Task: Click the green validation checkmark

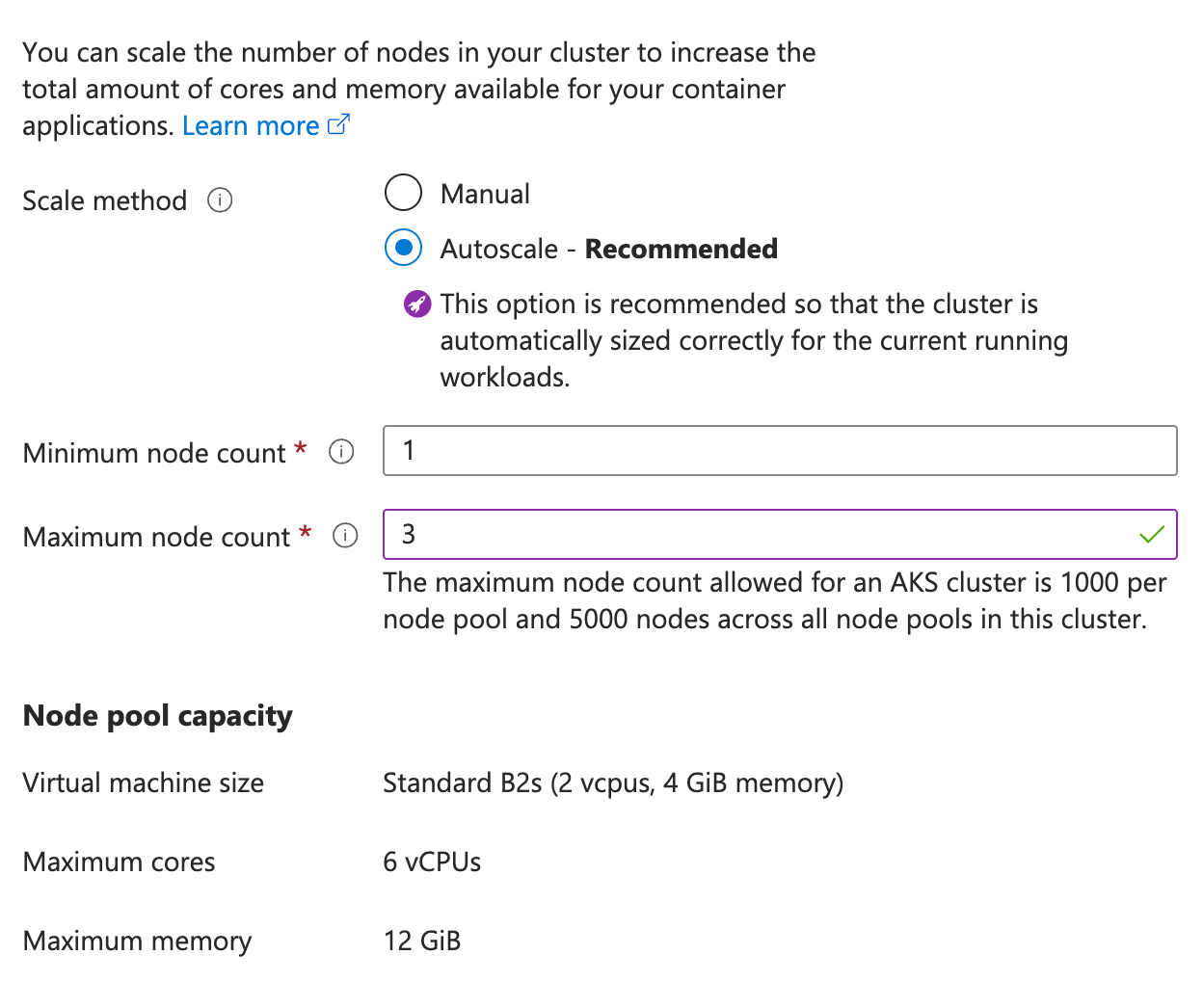Action: 1153,534
